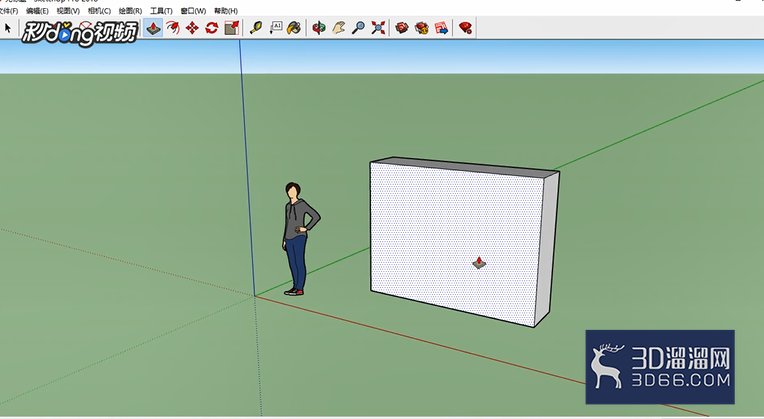Activate the Push/Pull tool
This screenshot has width=764, height=419.
[x=153, y=28]
